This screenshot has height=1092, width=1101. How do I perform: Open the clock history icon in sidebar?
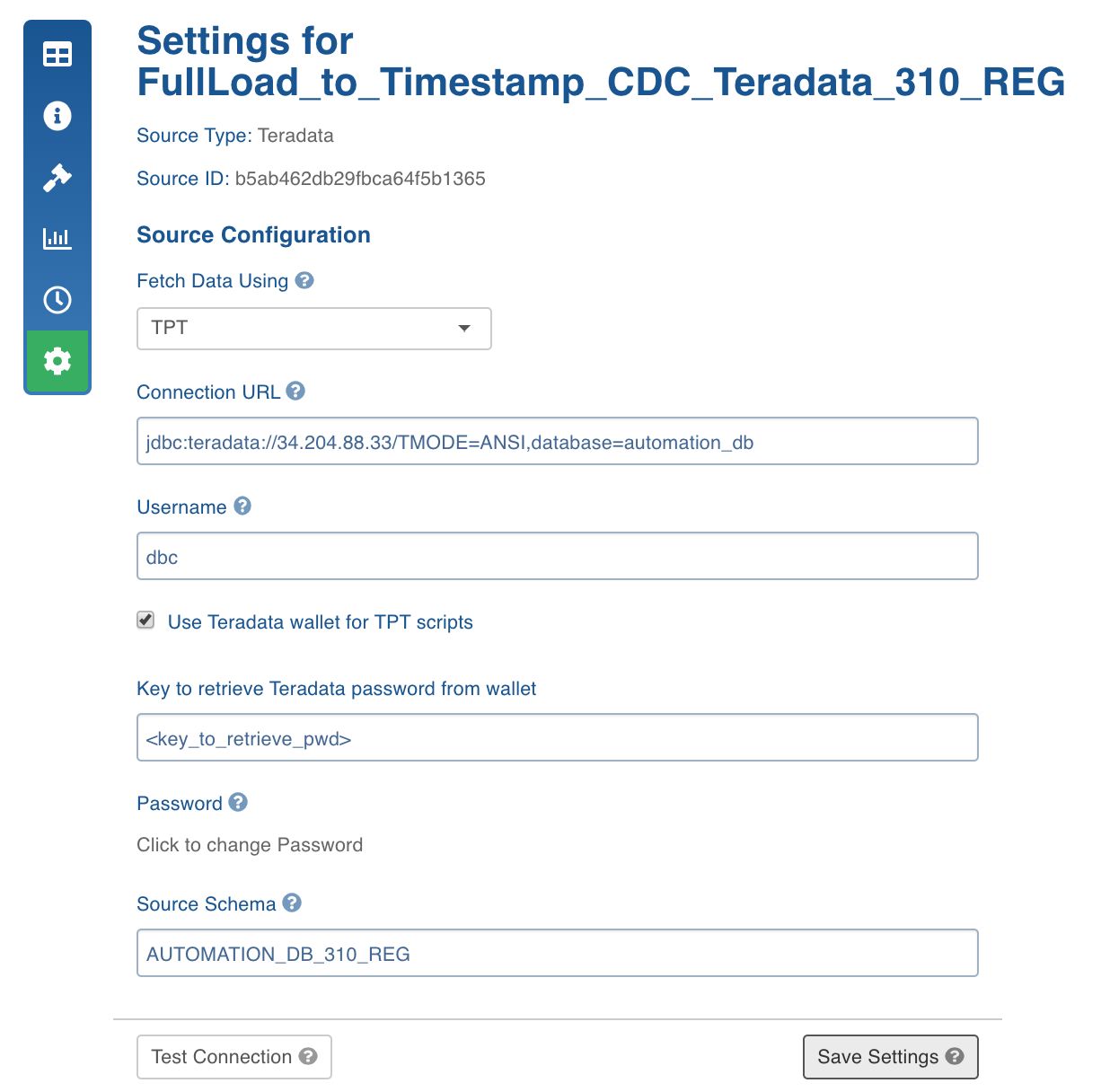coord(57,299)
